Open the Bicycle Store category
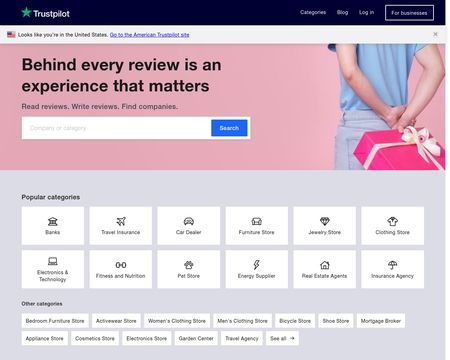 pyautogui.click(x=295, y=321)
